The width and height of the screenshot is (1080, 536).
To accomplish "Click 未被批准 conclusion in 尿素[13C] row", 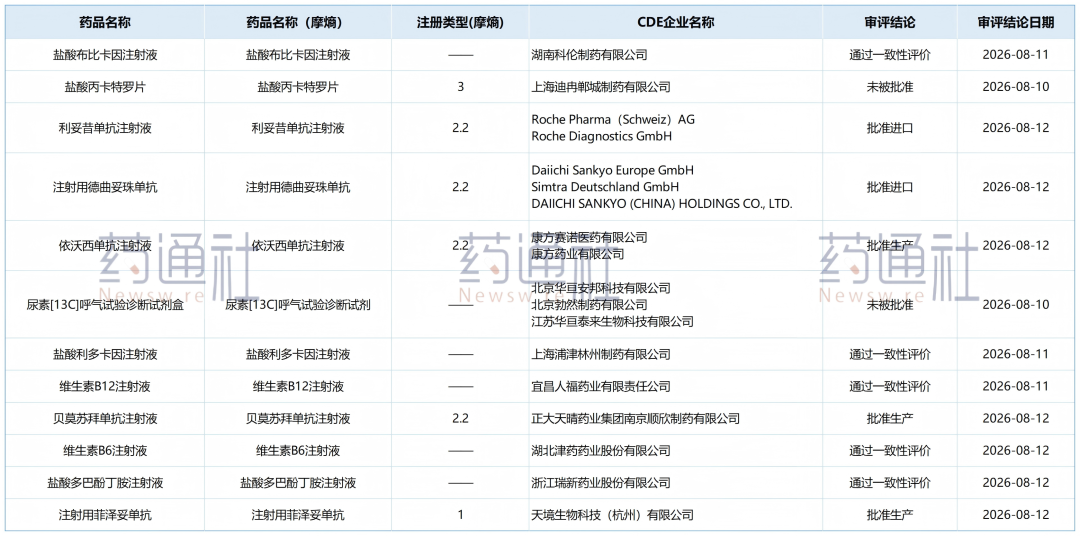I will coord(890,305).
